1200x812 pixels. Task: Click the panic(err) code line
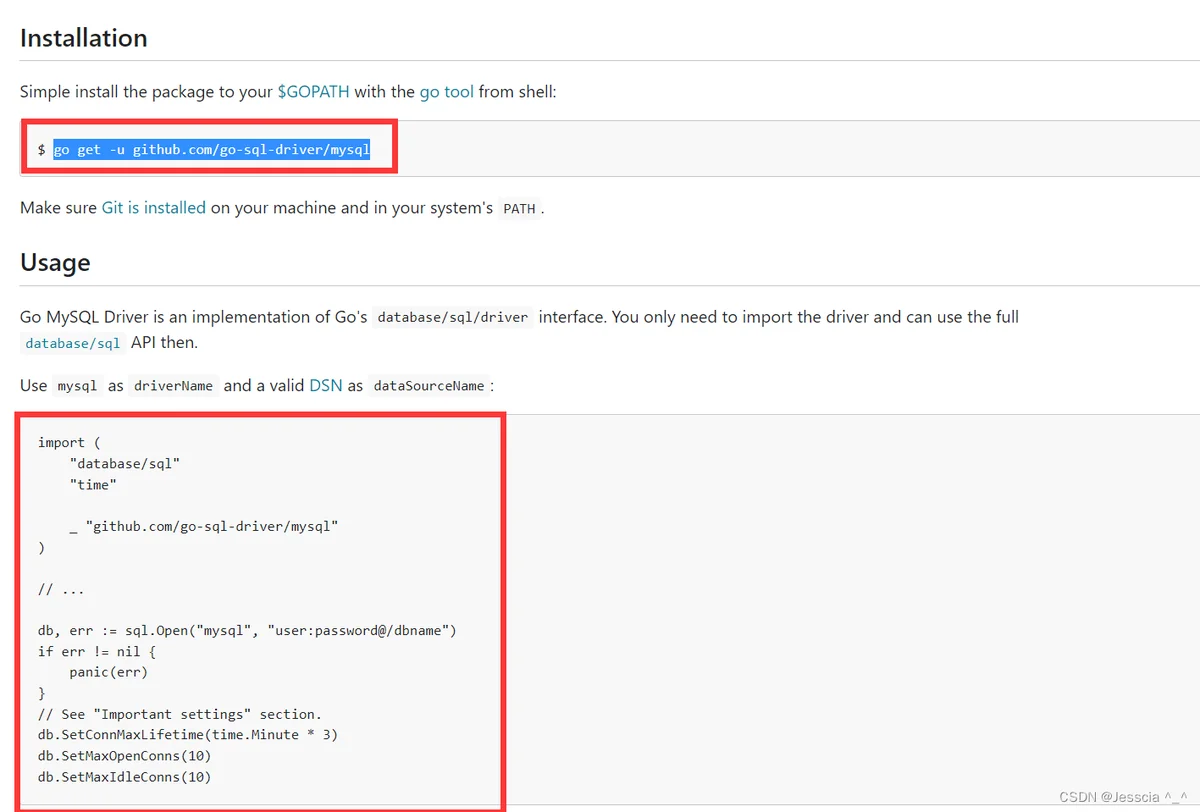tap(109, 672)
